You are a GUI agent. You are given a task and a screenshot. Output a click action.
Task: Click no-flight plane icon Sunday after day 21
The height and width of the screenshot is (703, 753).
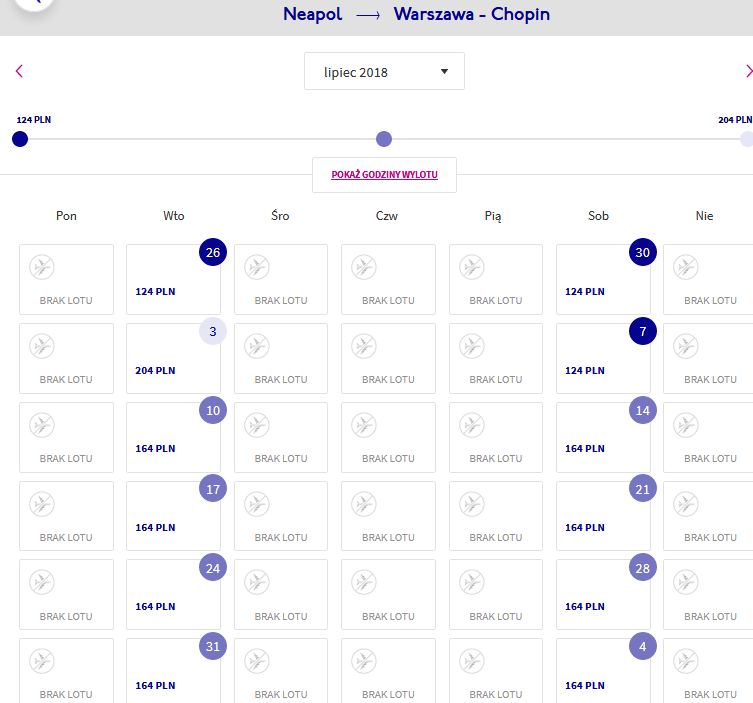pyautogui.click(x=686, y=504)
